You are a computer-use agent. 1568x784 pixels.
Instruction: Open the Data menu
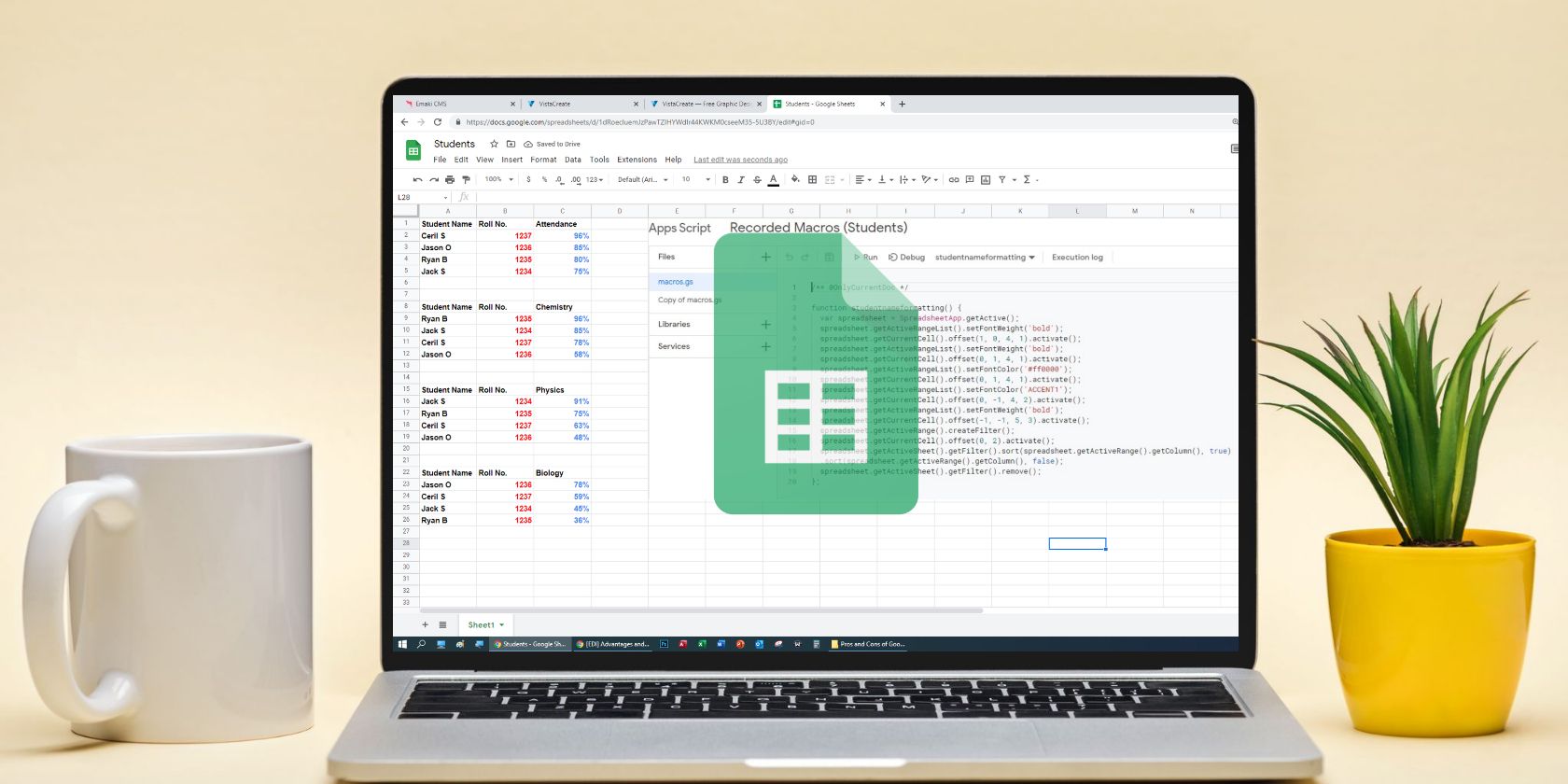coord(573,160)
